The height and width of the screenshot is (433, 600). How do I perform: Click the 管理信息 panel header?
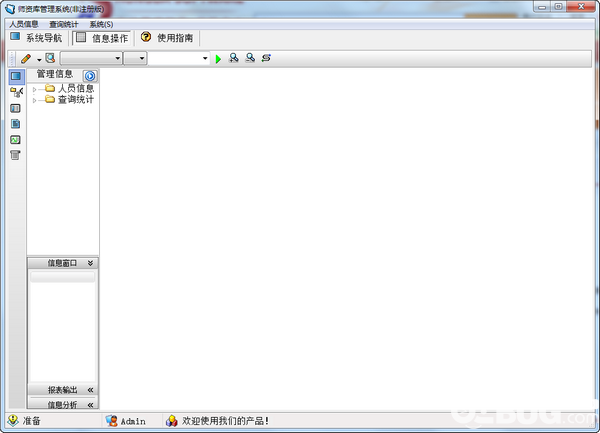click(55, 74)
